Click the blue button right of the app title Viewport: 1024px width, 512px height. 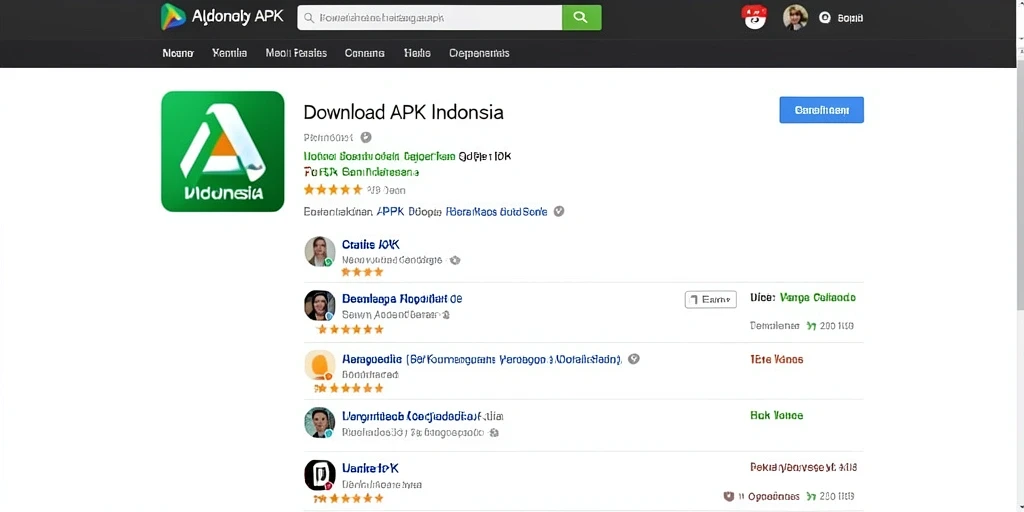(822, 110)
